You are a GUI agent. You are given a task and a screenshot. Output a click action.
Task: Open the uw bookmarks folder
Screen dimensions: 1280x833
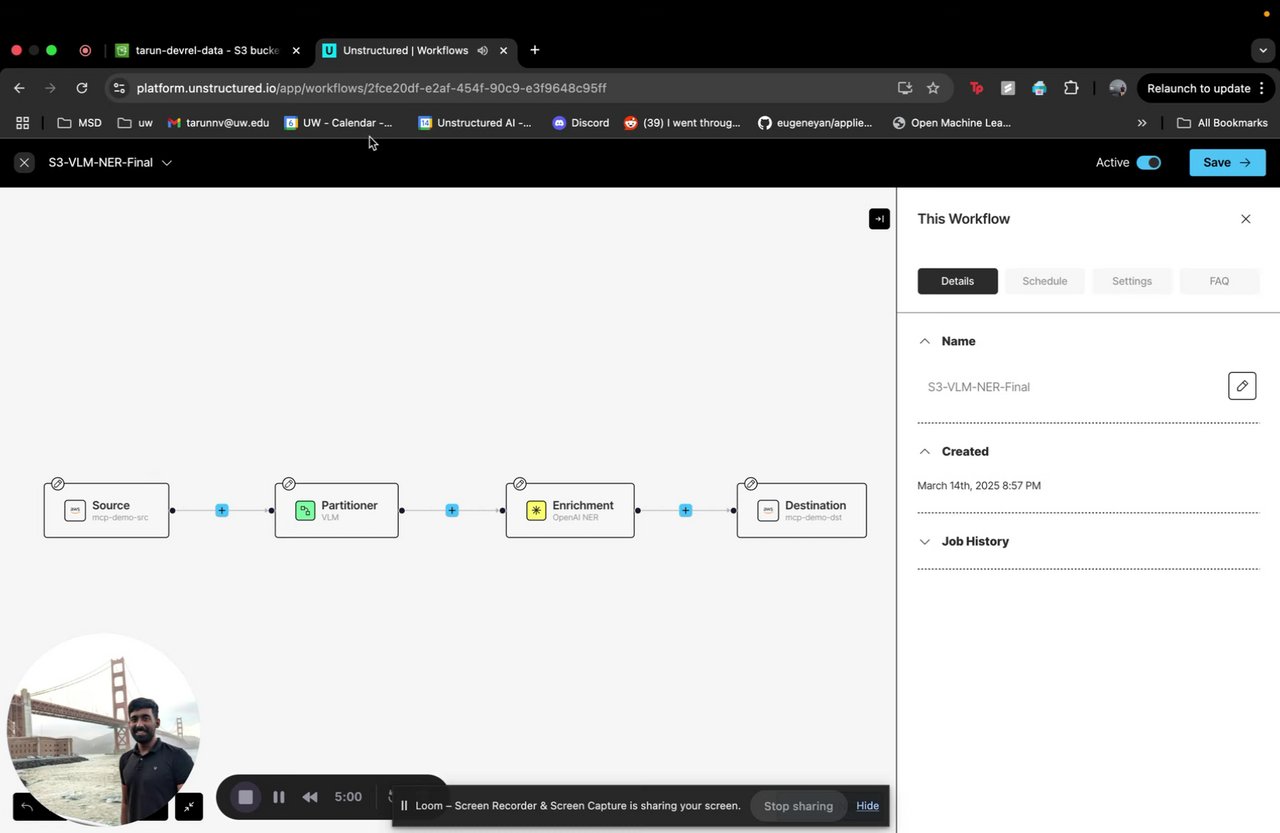[135, 123]
